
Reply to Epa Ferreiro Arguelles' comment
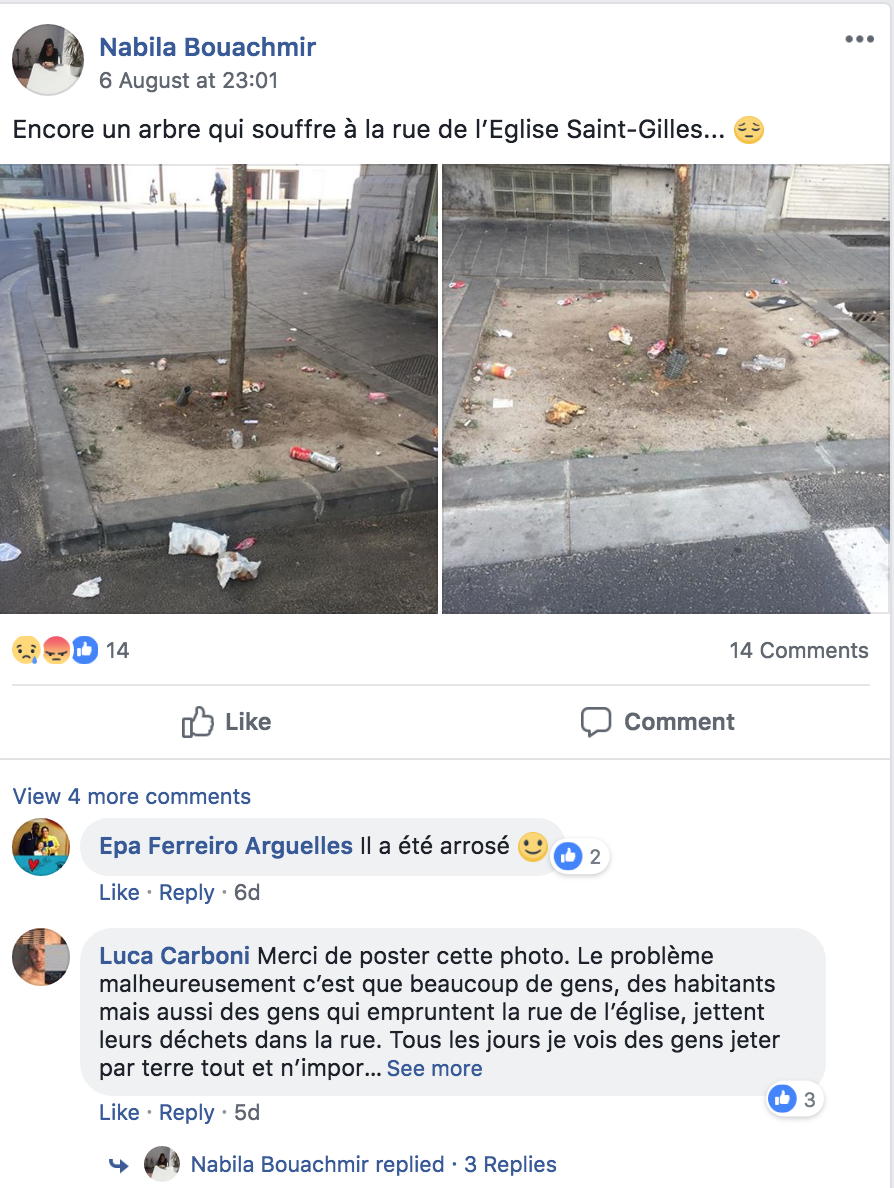click(186, 893)
